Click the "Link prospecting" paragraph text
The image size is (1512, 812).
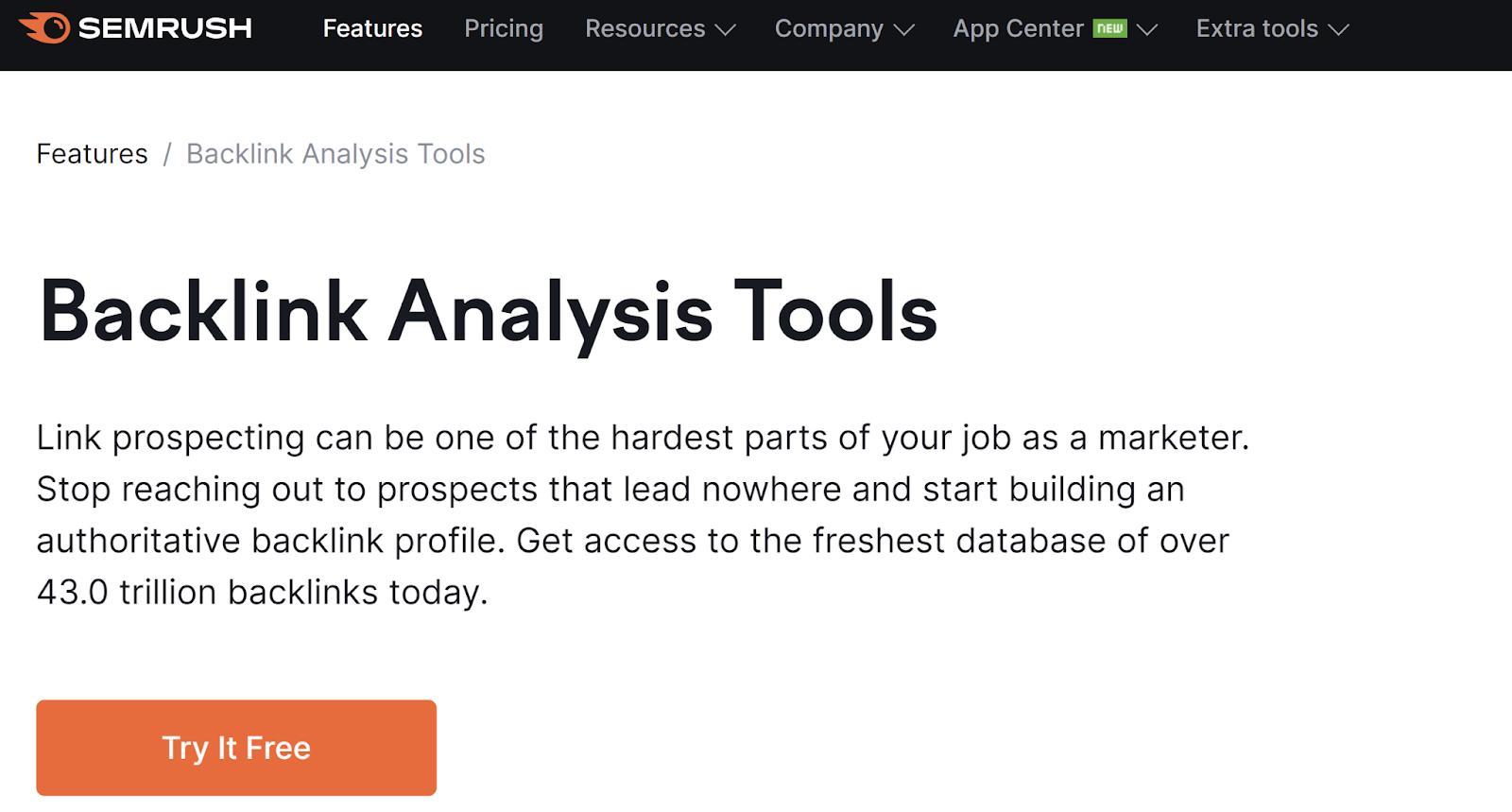[x=643, y=438]
